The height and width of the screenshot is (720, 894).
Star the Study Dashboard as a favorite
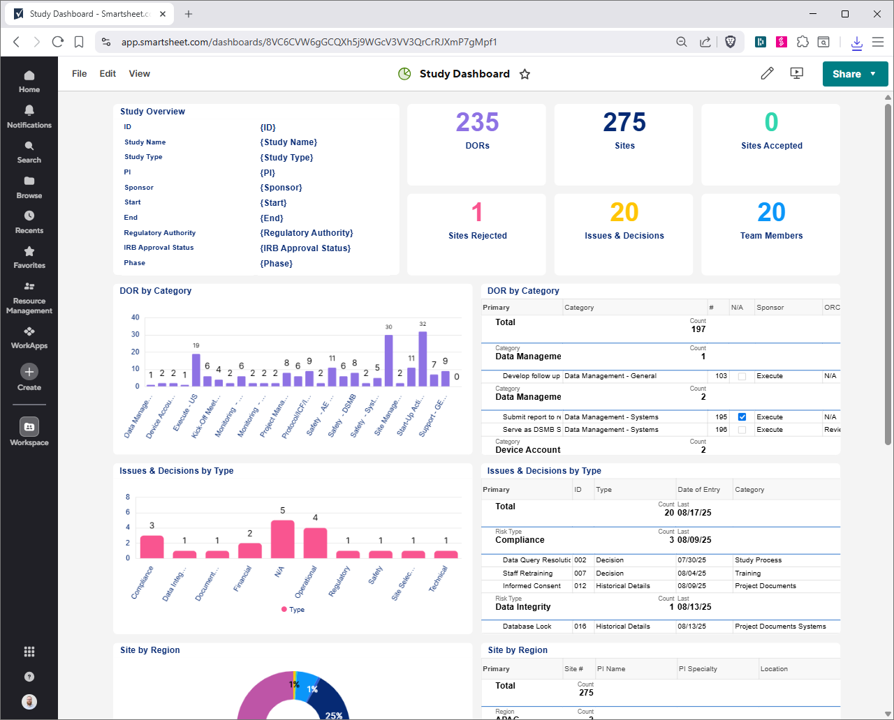coord(524,73)
